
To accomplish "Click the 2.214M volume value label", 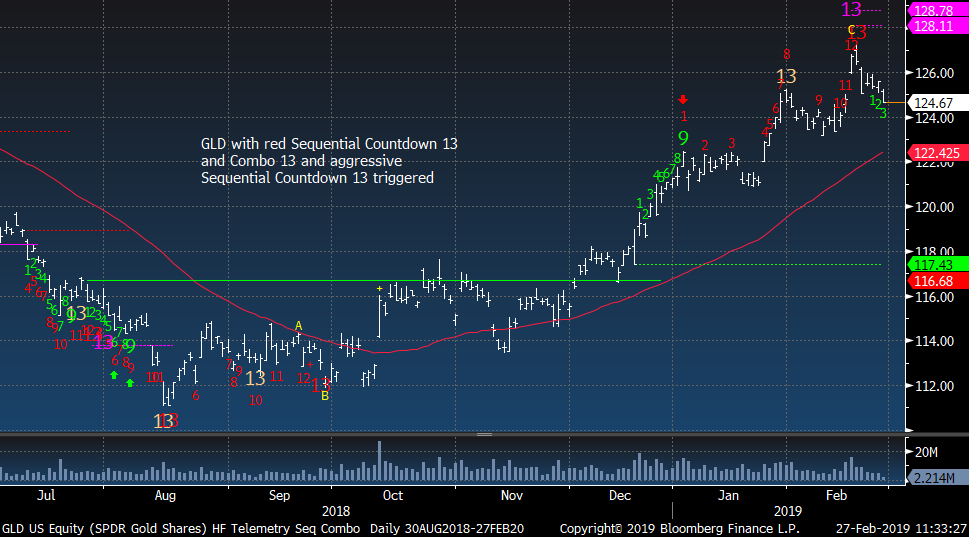I will point(937,478).
